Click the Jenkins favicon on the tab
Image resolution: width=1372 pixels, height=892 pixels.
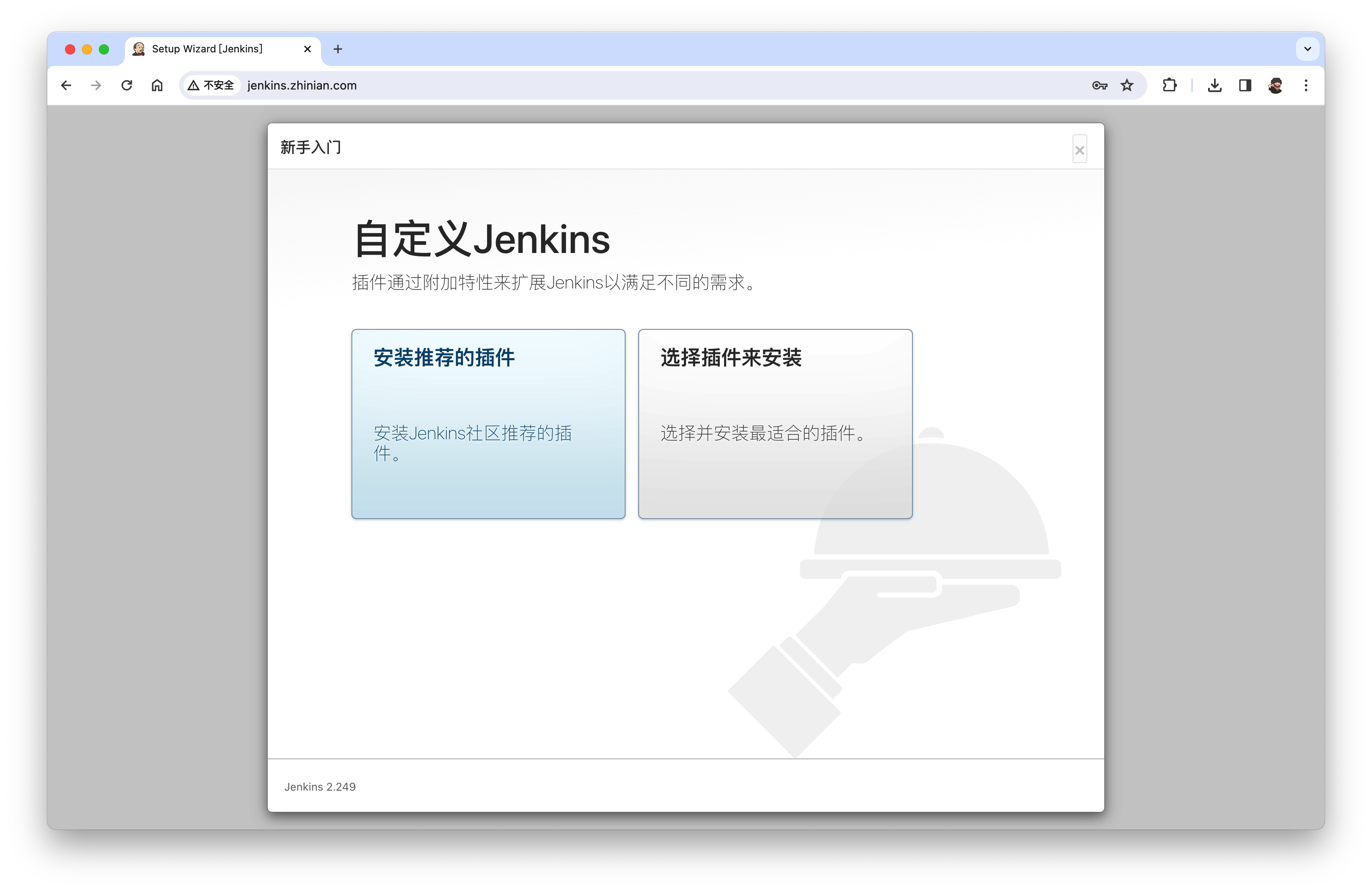[139, 49]
